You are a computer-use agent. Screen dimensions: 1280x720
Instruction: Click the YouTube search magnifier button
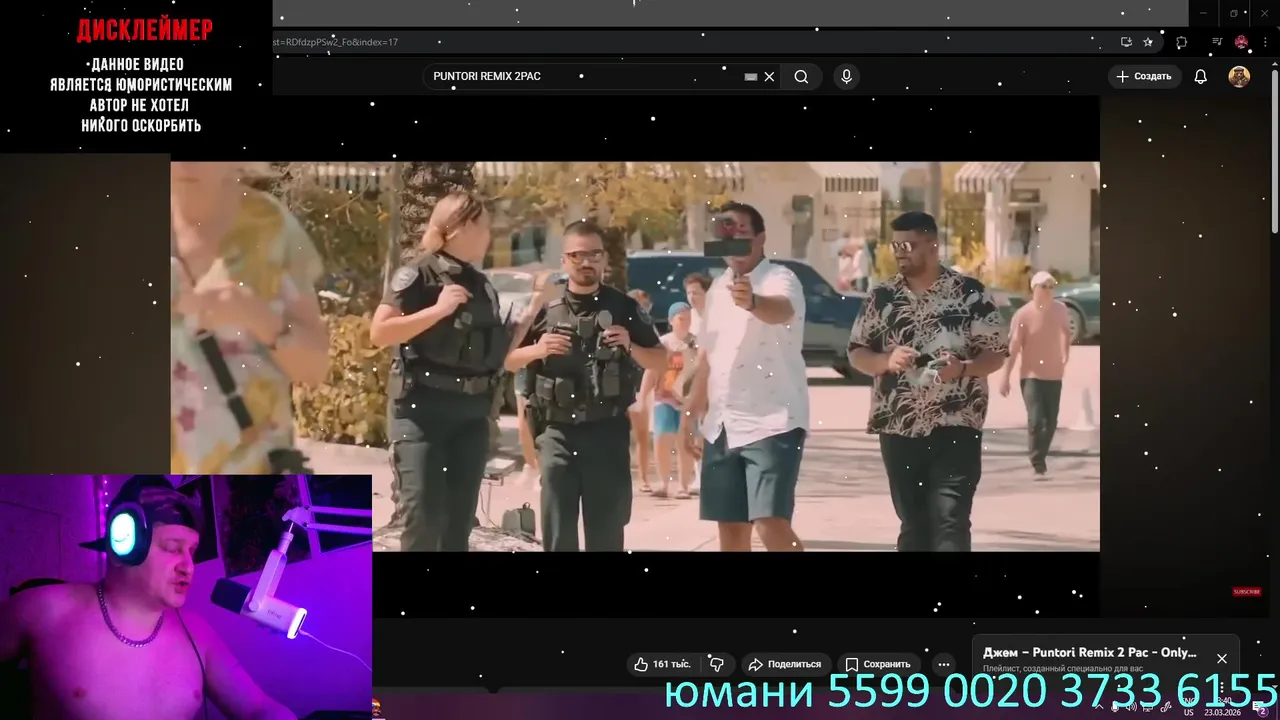coord(801,77)
